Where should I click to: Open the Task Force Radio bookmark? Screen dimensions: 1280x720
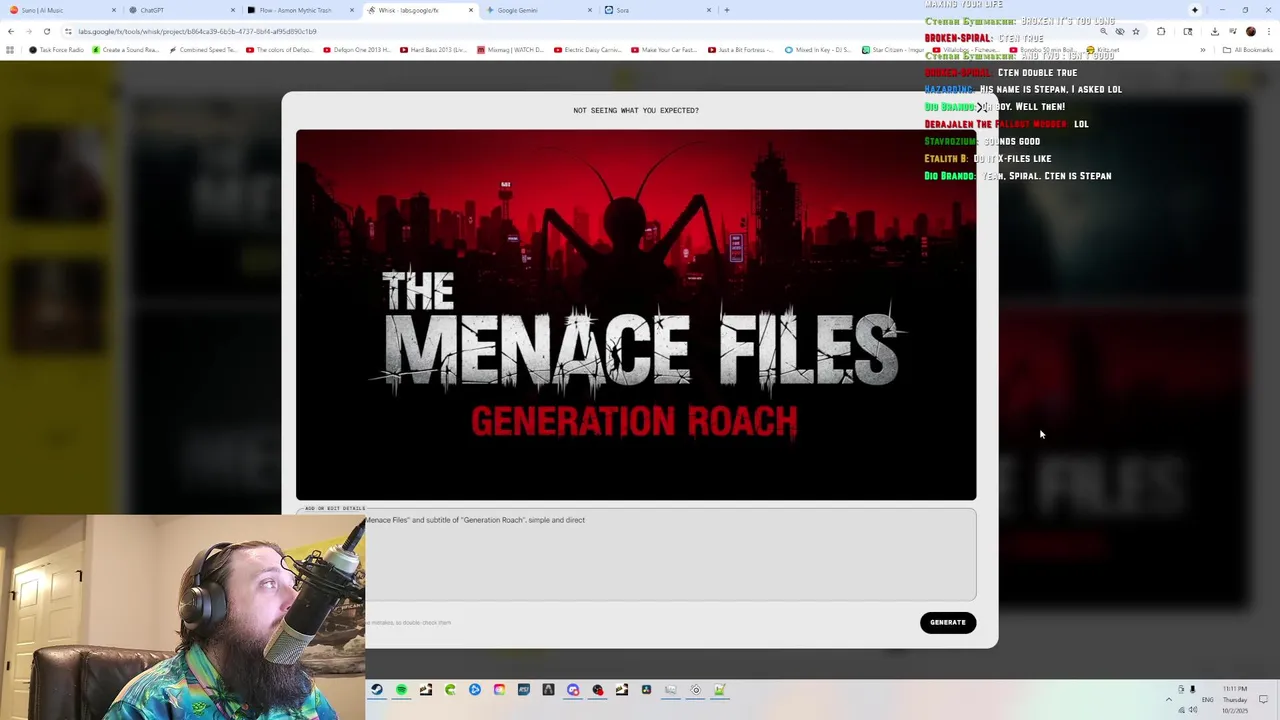coord(56,50)
